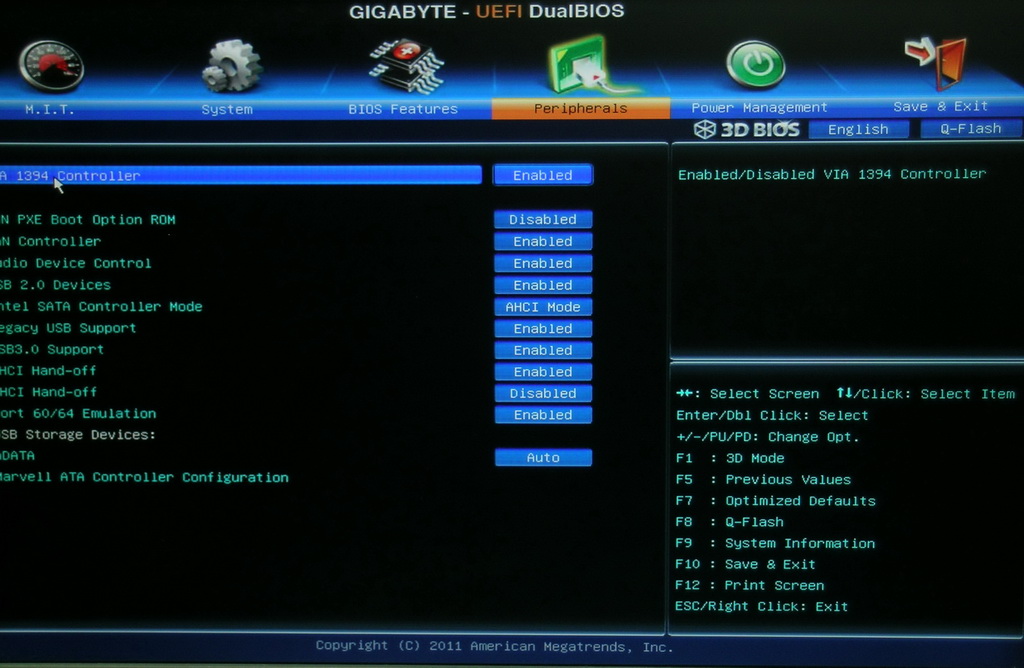1024x668 pixels.
Task: Switch to the System tab
Action: click(227, 109)
